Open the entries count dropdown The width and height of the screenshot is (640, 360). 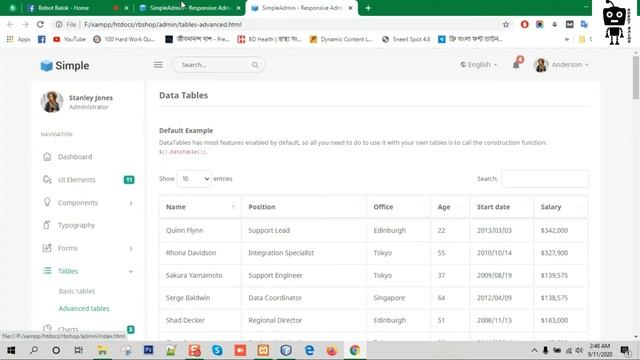click(194, 179)
